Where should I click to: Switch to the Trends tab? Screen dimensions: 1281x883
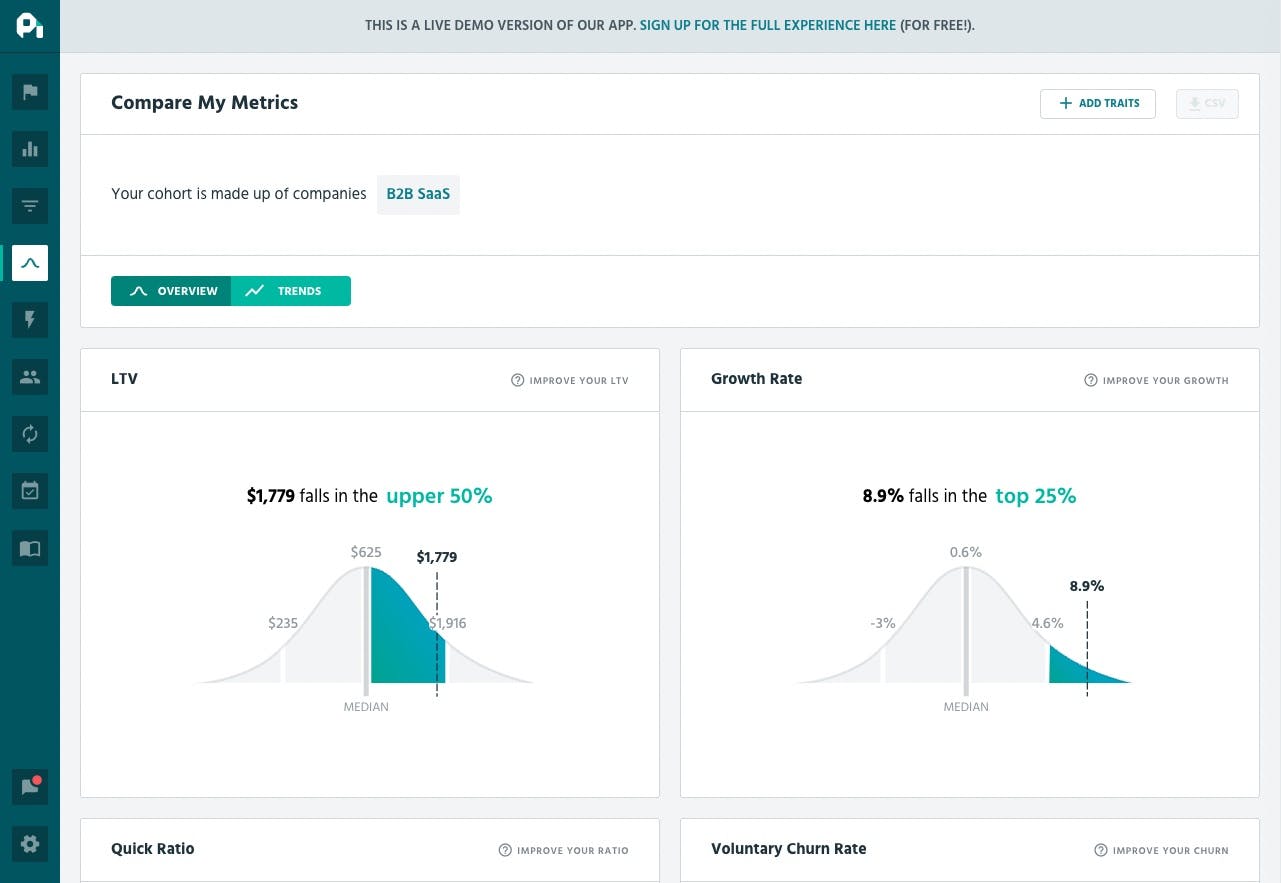[x=291, y=291]
